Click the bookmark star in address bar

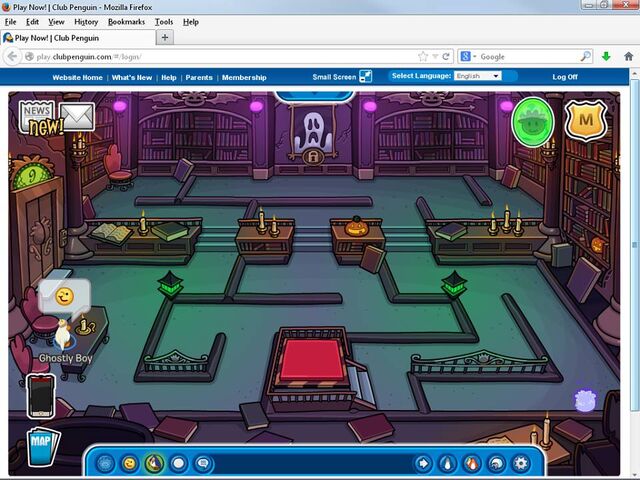pyautogui.click(x=423, y=56)
